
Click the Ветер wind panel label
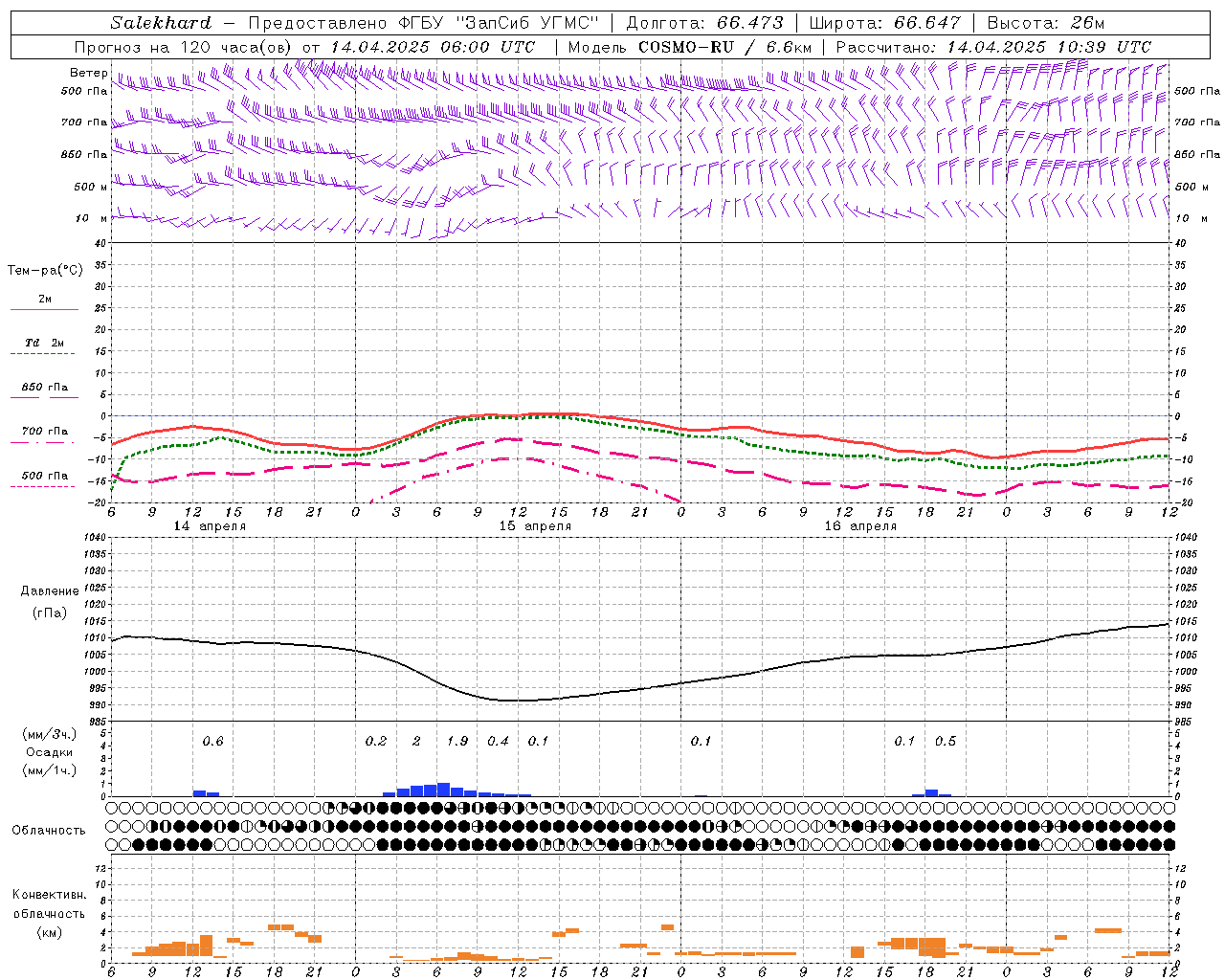coord(89,73)
